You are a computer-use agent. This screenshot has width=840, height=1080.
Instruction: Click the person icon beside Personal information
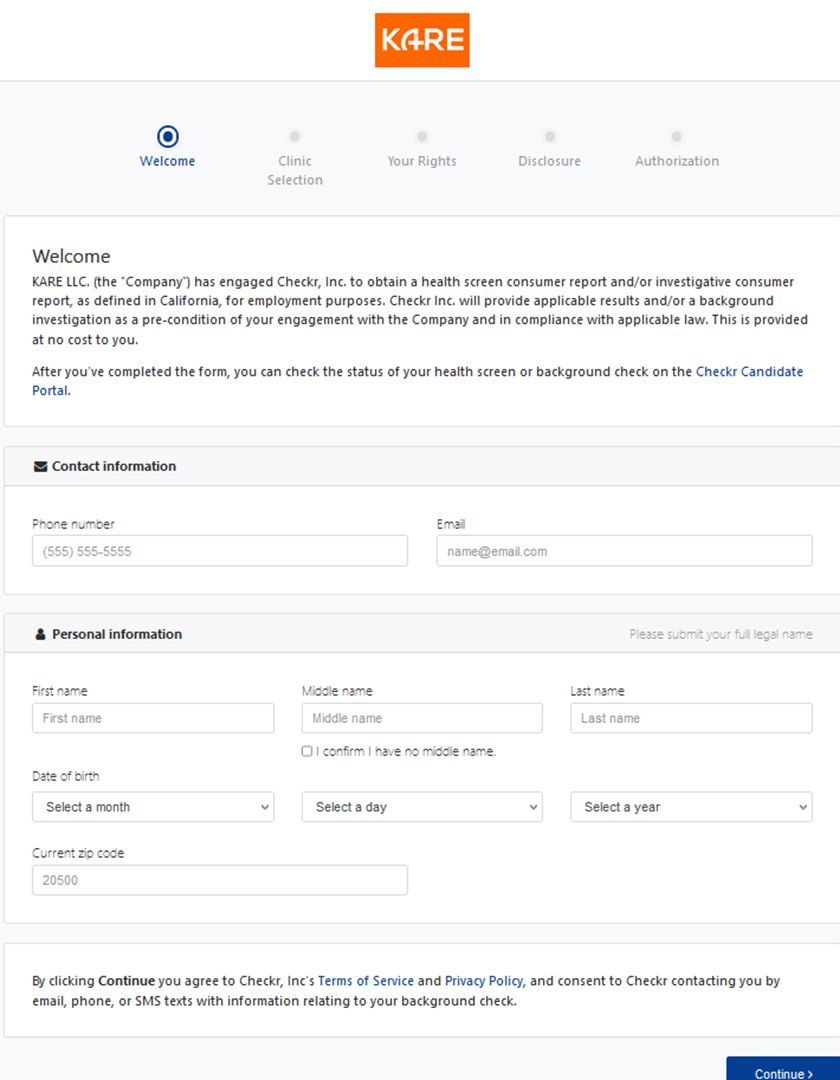pyautogui.click(x=40, y=634)
